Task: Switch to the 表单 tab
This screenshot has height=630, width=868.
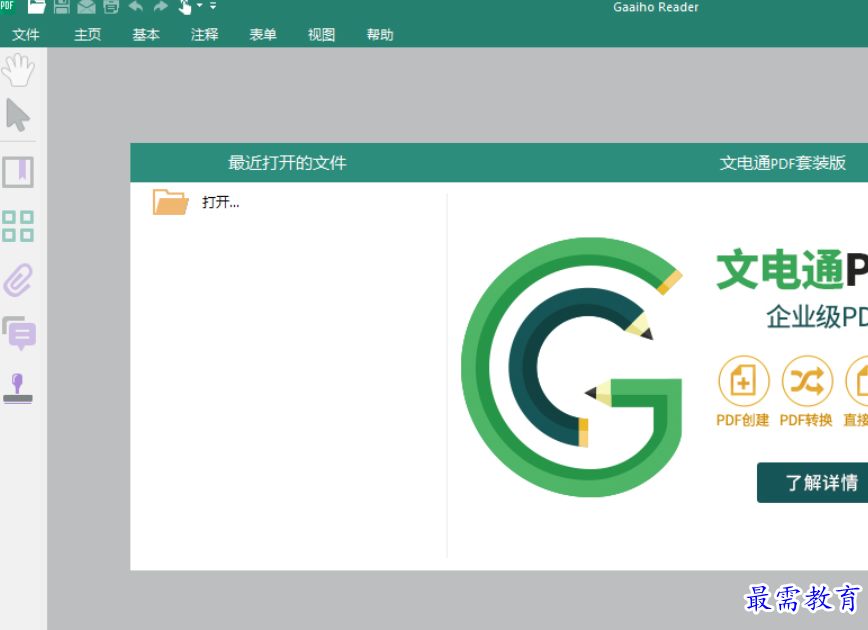Action: coord(263,35)
